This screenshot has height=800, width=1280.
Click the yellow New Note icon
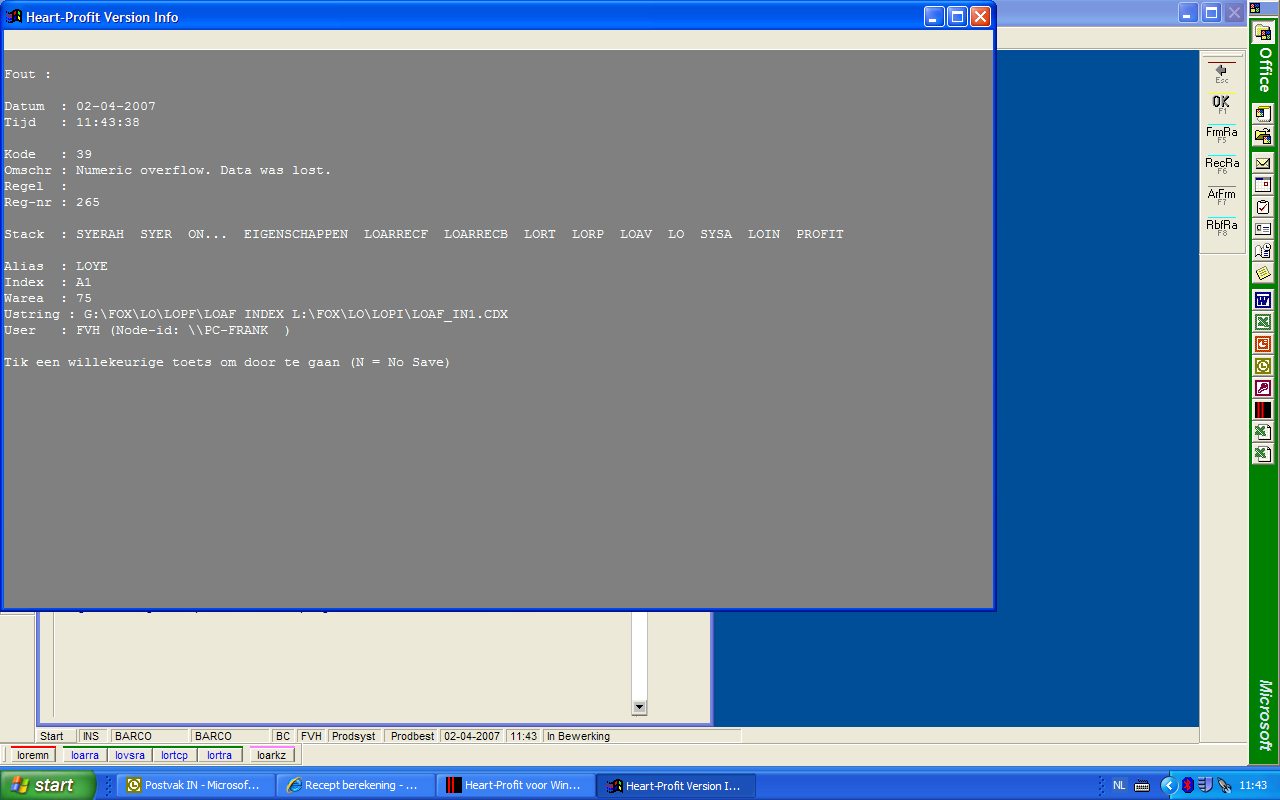tap(1263, 273)
